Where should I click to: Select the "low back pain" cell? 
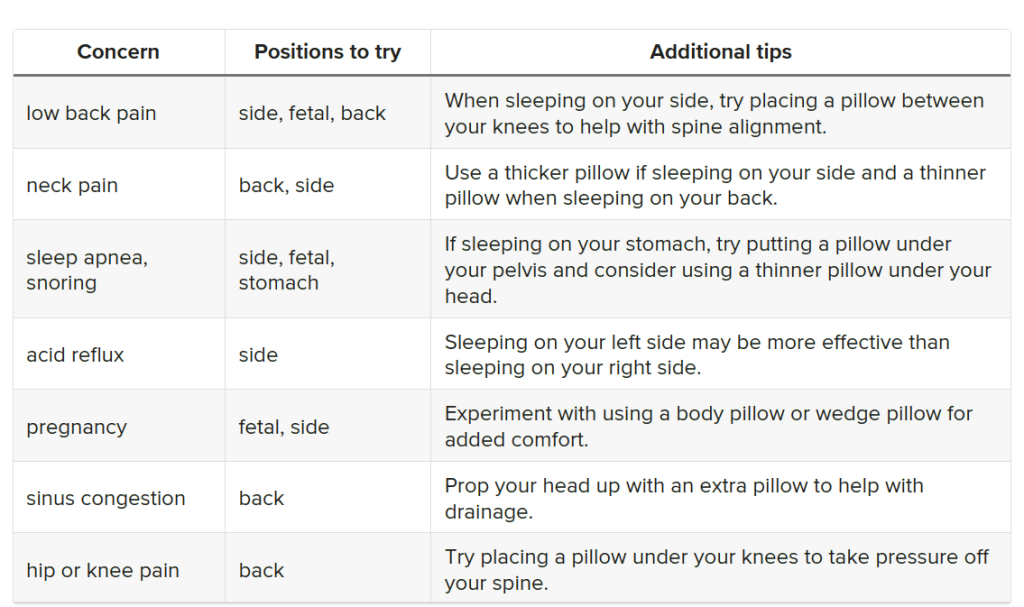coord(91,113)
